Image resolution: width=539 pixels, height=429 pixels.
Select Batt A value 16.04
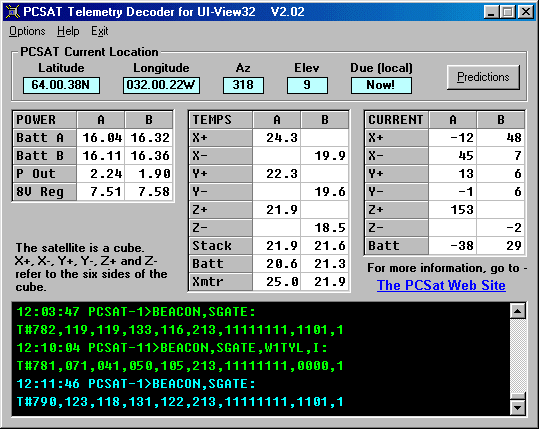coord(101,138)
